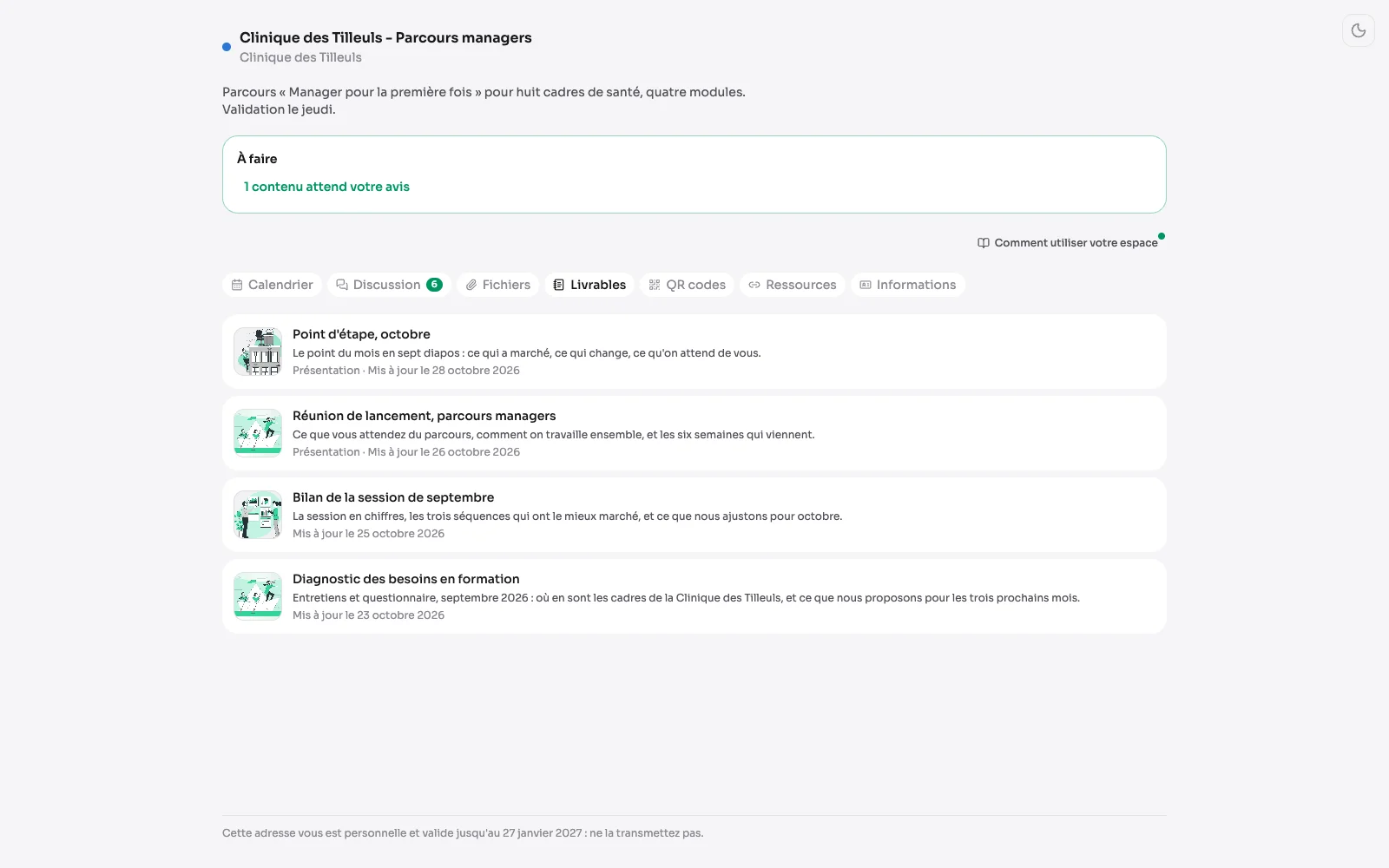Click the Discussion unread badge showing 6
The image size is (1389, 868).
click(x=434, y=285)
